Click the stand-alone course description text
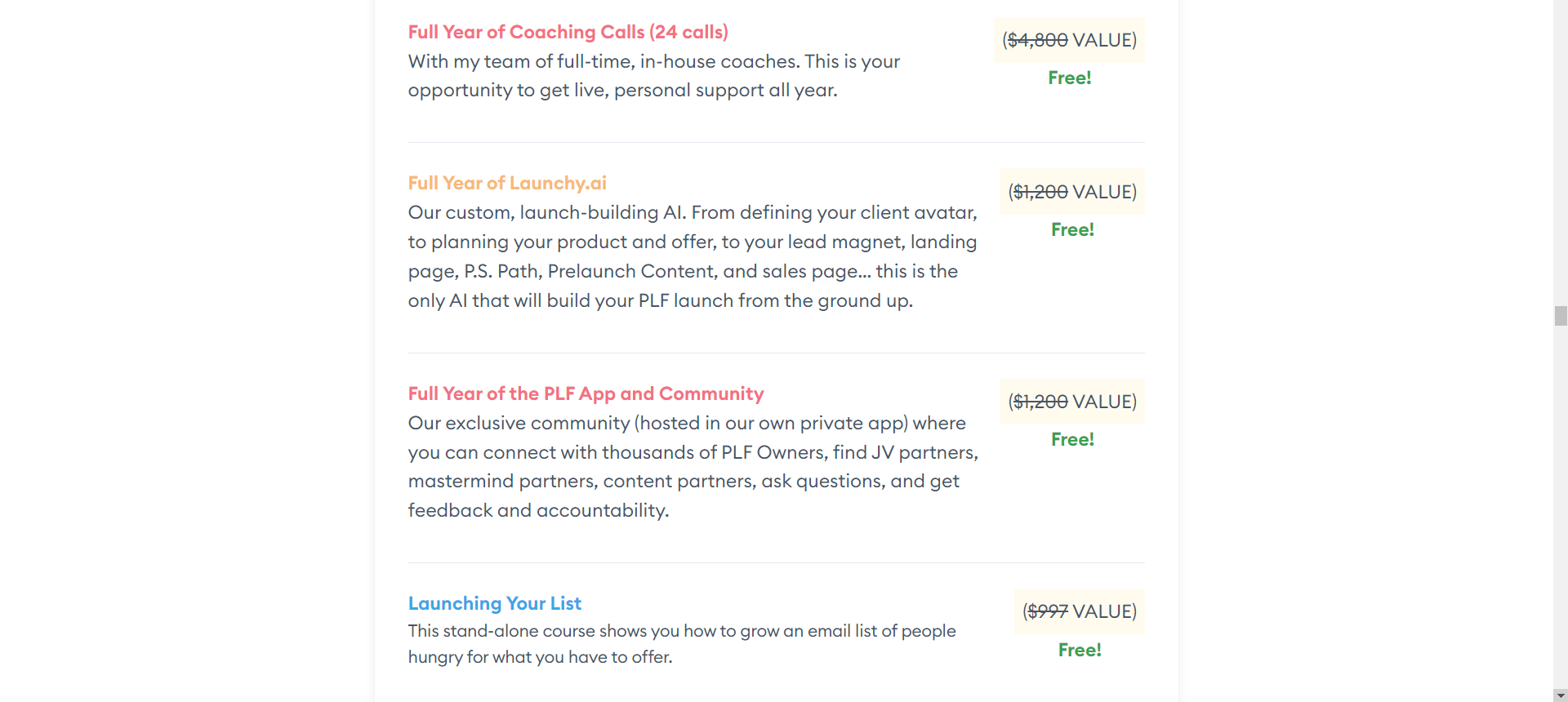This screenshot has height=702, width=1568. click(682, 644)
